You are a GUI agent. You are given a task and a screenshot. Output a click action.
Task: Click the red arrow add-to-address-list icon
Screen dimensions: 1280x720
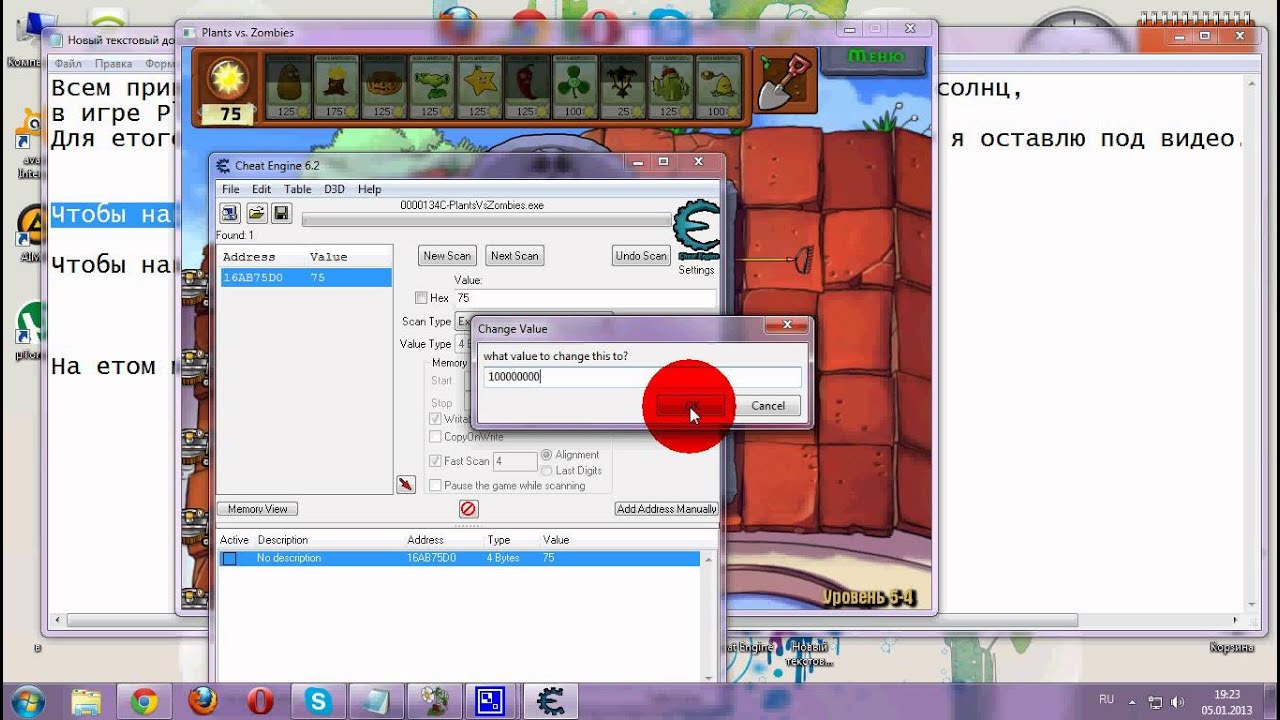405,485
